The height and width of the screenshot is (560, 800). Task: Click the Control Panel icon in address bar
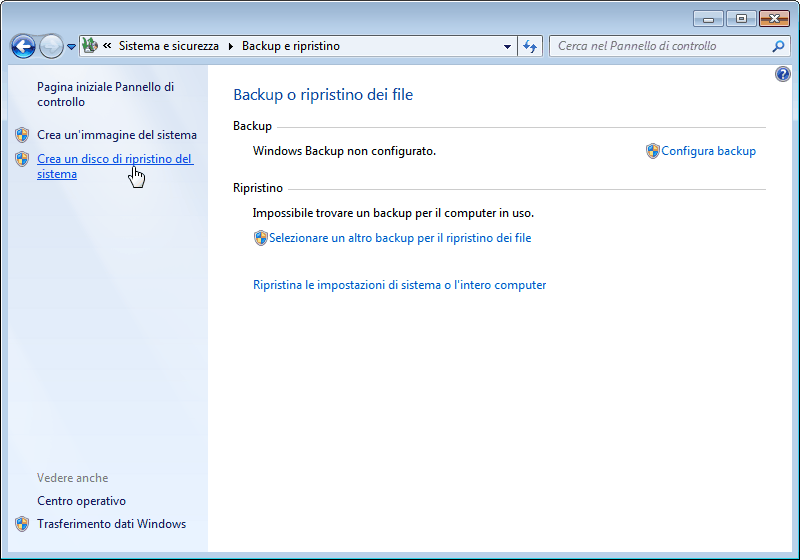tap(90, 45)
